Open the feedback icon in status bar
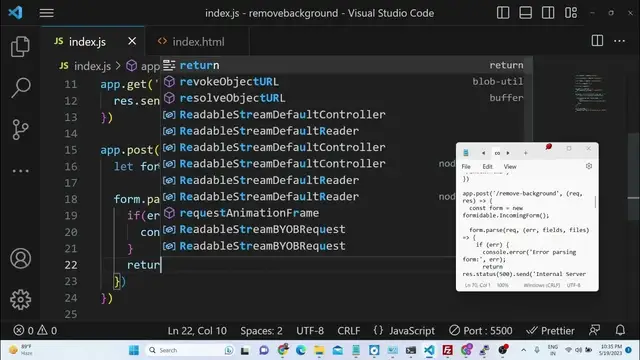This screenshot has height=360, width=640. (595, 330)
